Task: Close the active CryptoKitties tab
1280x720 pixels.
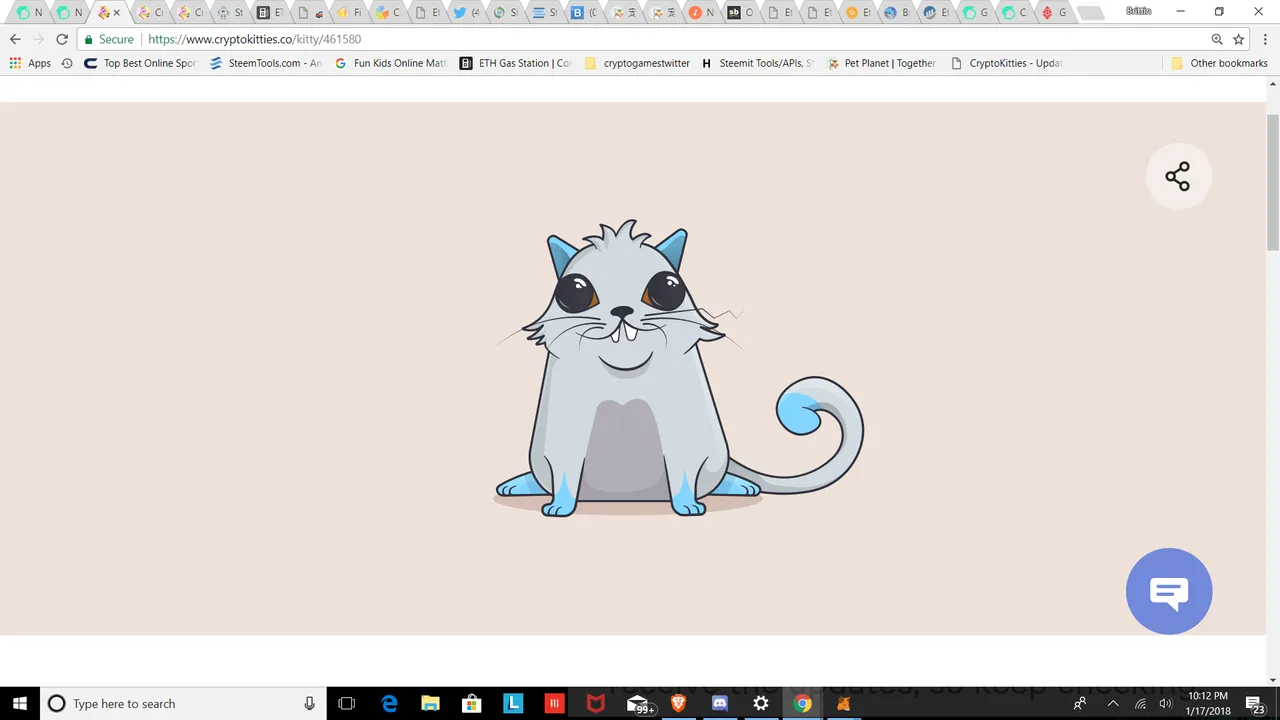Action: pos(117,13)
